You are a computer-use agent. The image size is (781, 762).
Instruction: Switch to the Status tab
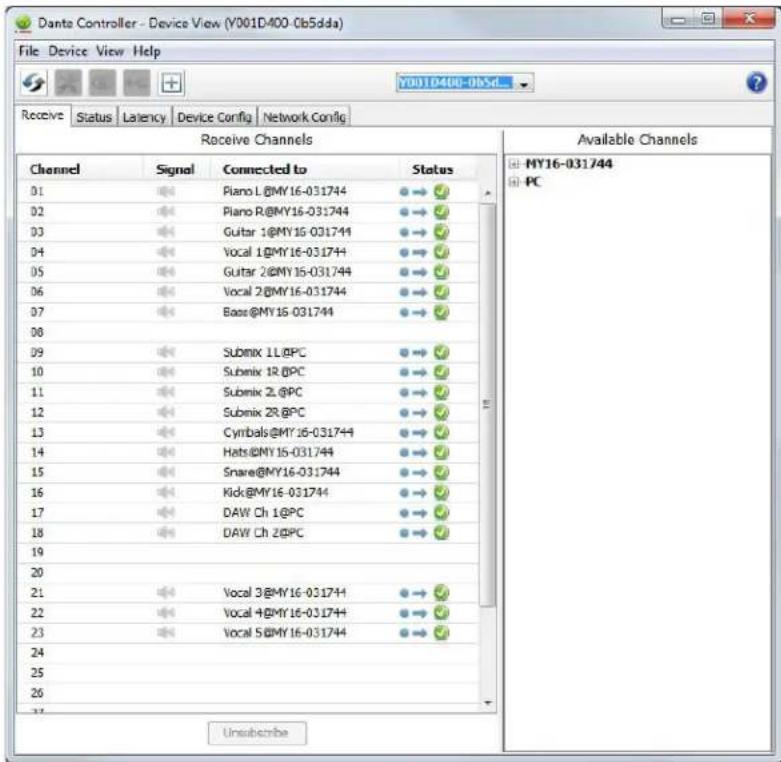(94, 117)
